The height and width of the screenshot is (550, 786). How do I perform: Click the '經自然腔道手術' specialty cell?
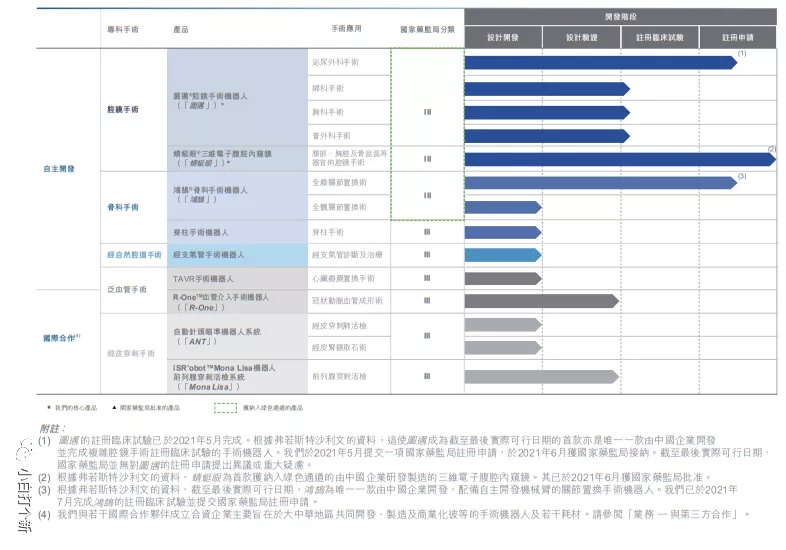tap(134, 255)
